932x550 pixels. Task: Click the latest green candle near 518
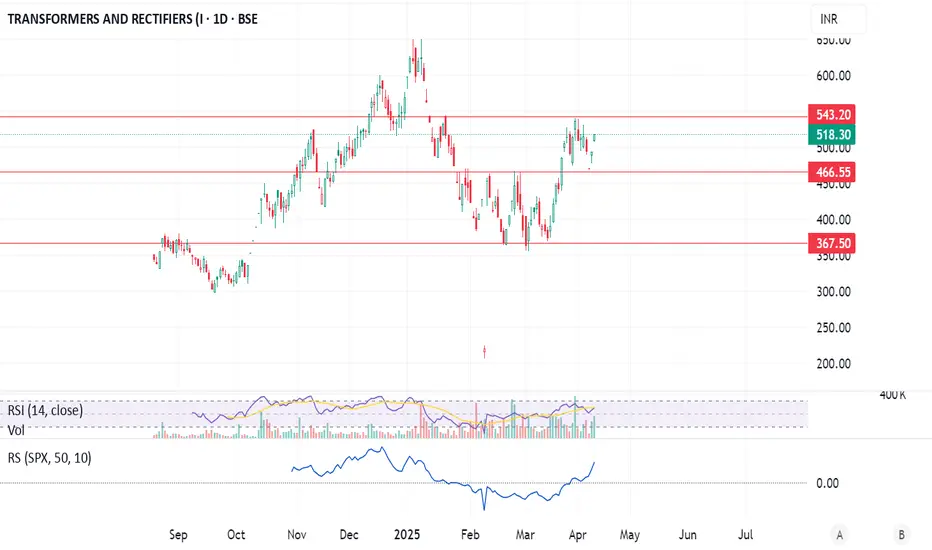coord(594,137)
